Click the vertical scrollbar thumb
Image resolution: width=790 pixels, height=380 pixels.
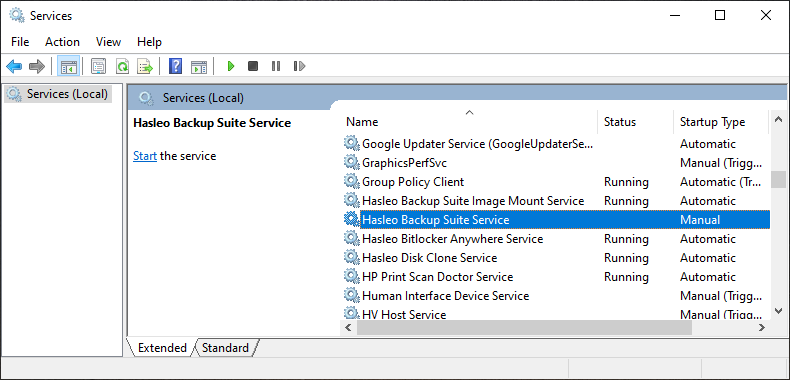pyautogui.click(x=778, y=179)
